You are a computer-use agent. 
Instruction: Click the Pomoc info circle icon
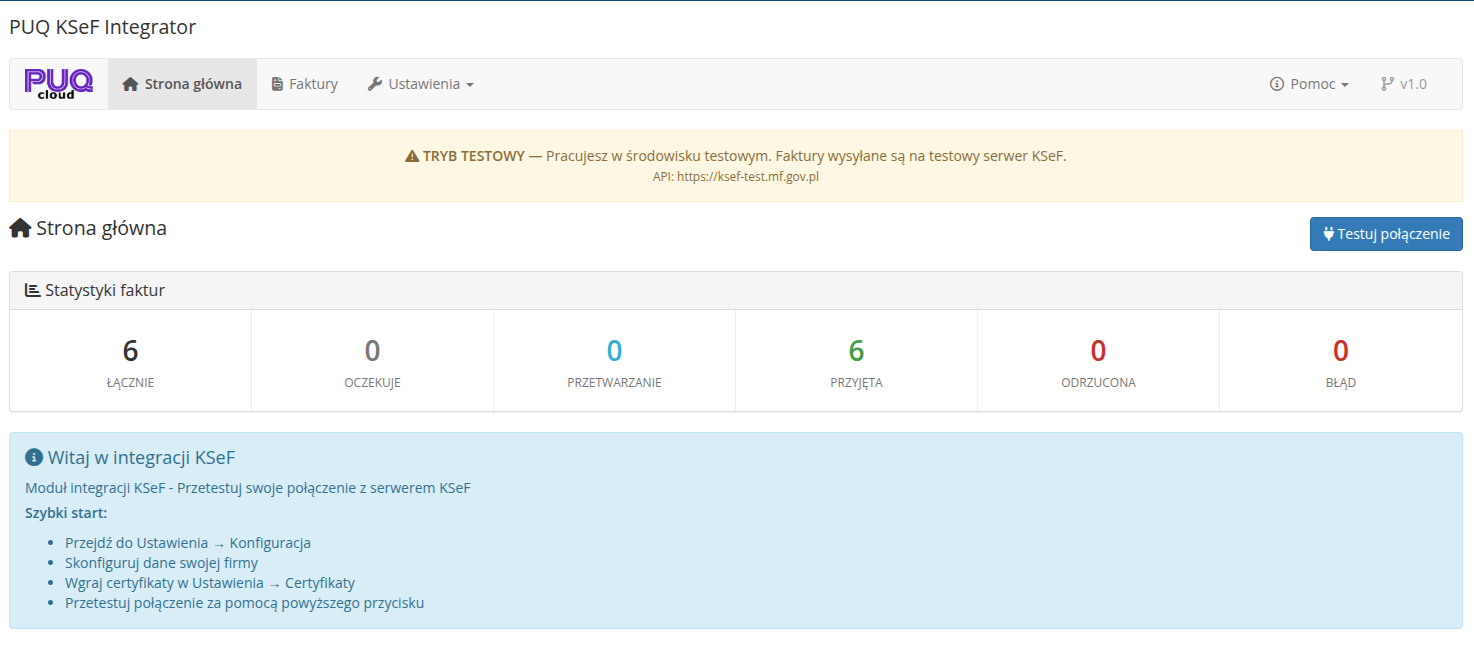(x=1277, y=84)
